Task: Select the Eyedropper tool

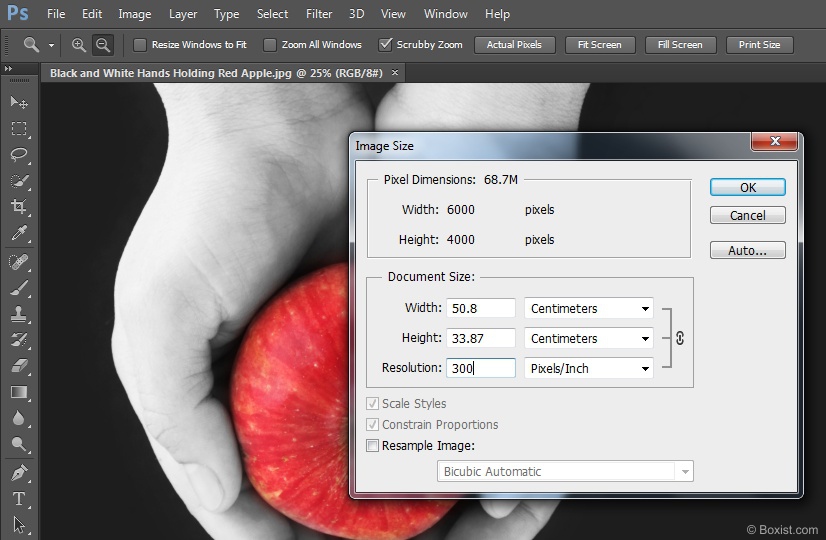Action: (19, 233)
